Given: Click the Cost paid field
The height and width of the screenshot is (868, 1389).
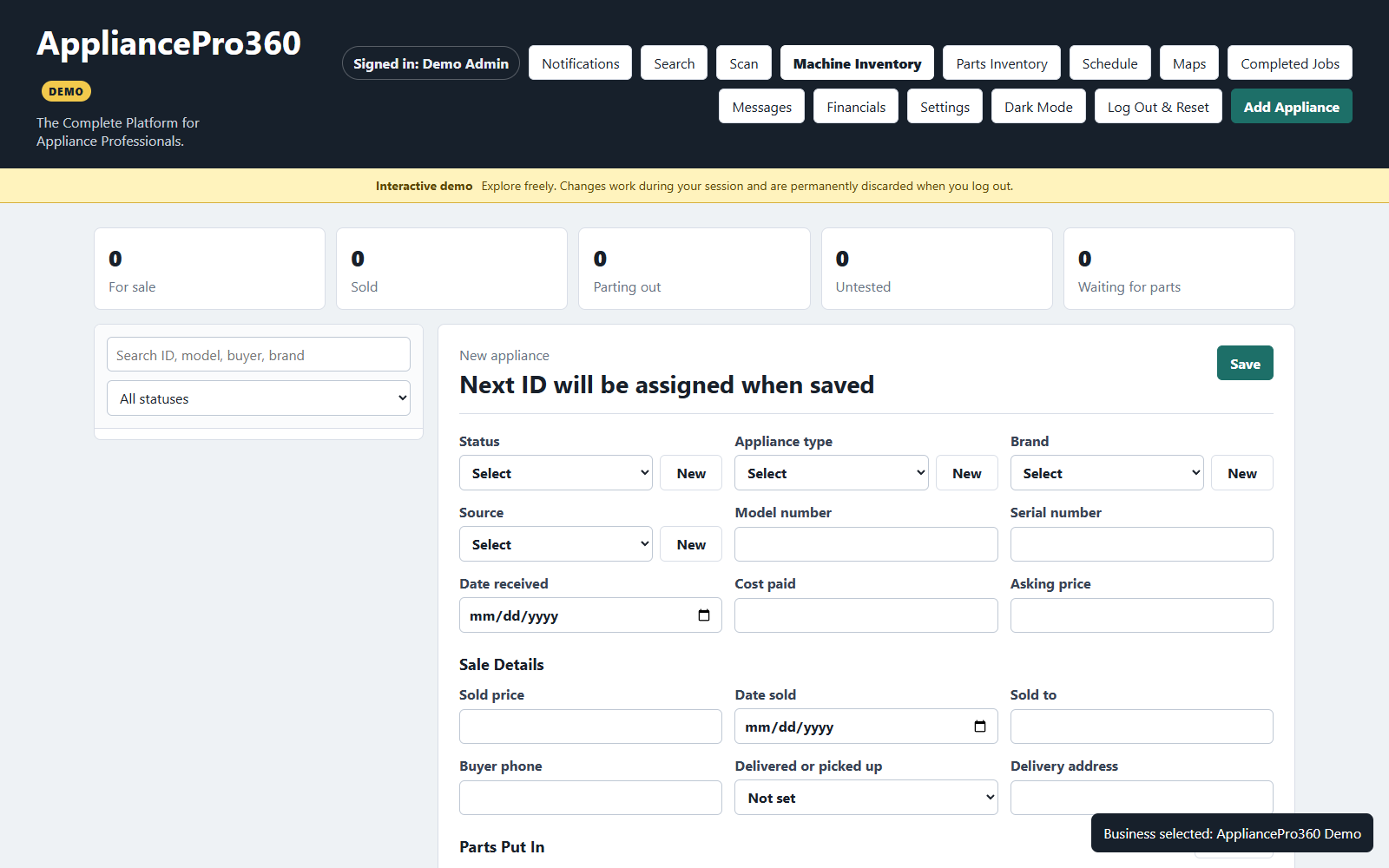Looking at the screenshot, I should coord(866,615).
